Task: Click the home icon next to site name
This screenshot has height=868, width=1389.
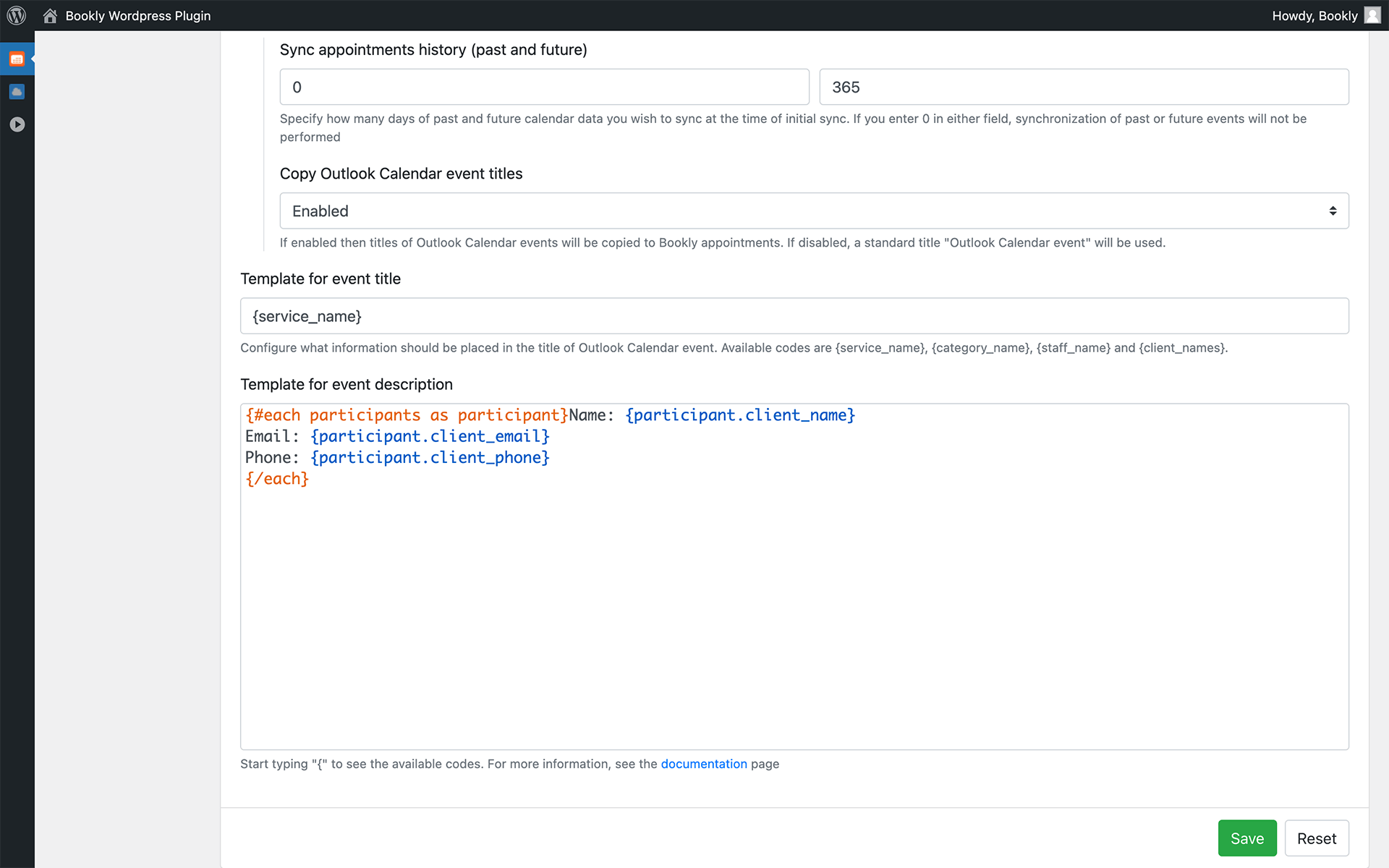Action: coord(49,15)
